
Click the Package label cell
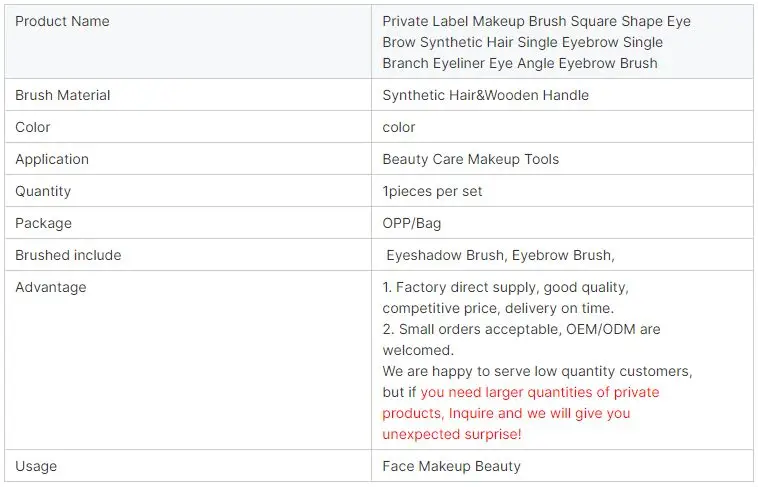tap(43, 223)
